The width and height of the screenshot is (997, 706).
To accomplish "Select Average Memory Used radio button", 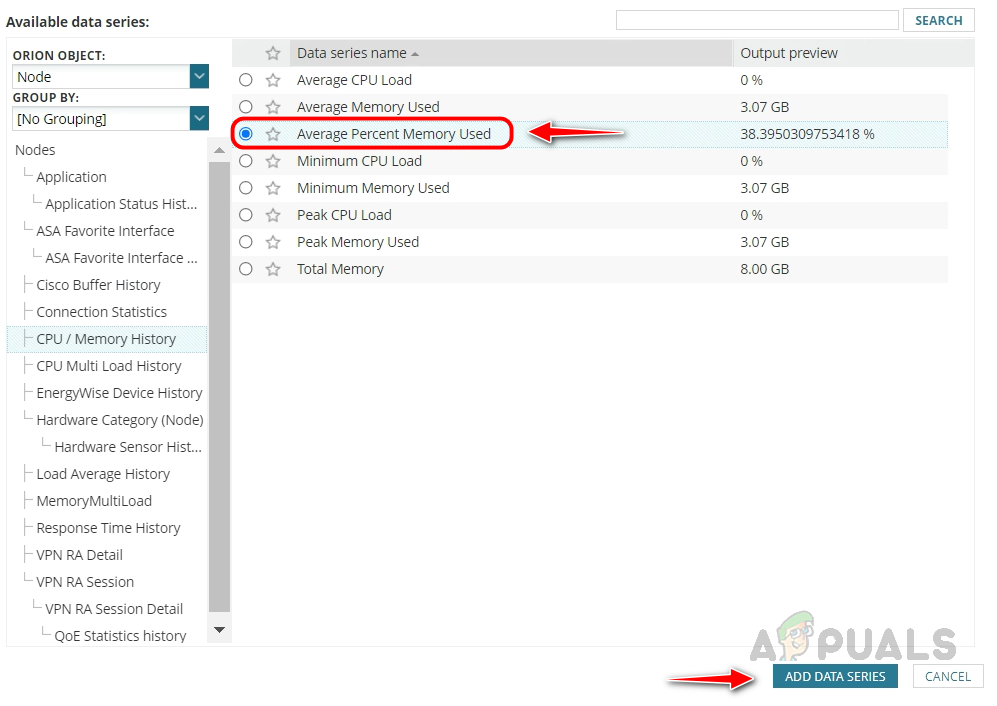I will (245, 107).
